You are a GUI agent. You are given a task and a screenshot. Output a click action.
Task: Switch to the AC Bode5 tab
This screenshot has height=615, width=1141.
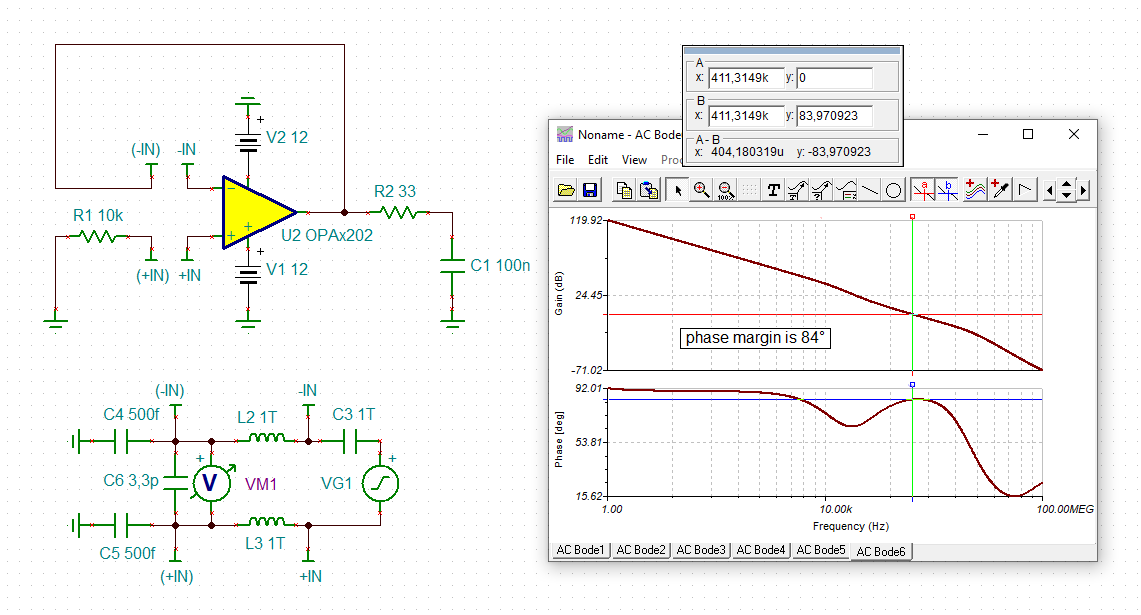click(821, 550)
